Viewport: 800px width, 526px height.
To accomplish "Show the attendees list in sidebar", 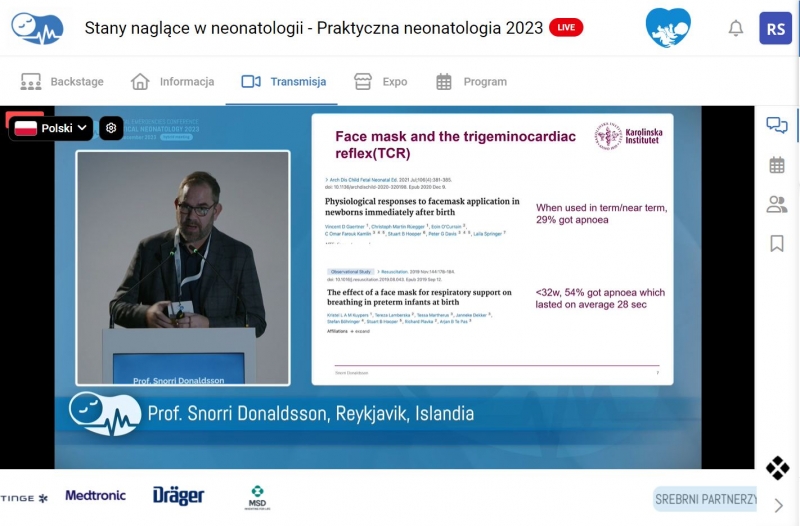I will [x=776, y=204].
